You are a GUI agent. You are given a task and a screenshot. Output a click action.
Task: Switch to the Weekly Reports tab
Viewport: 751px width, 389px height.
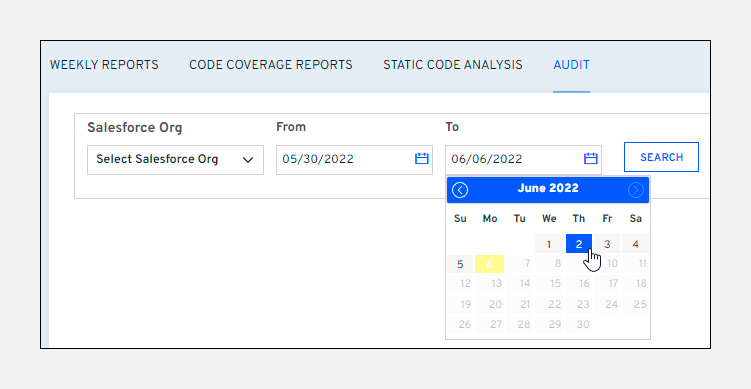point(104,65)
